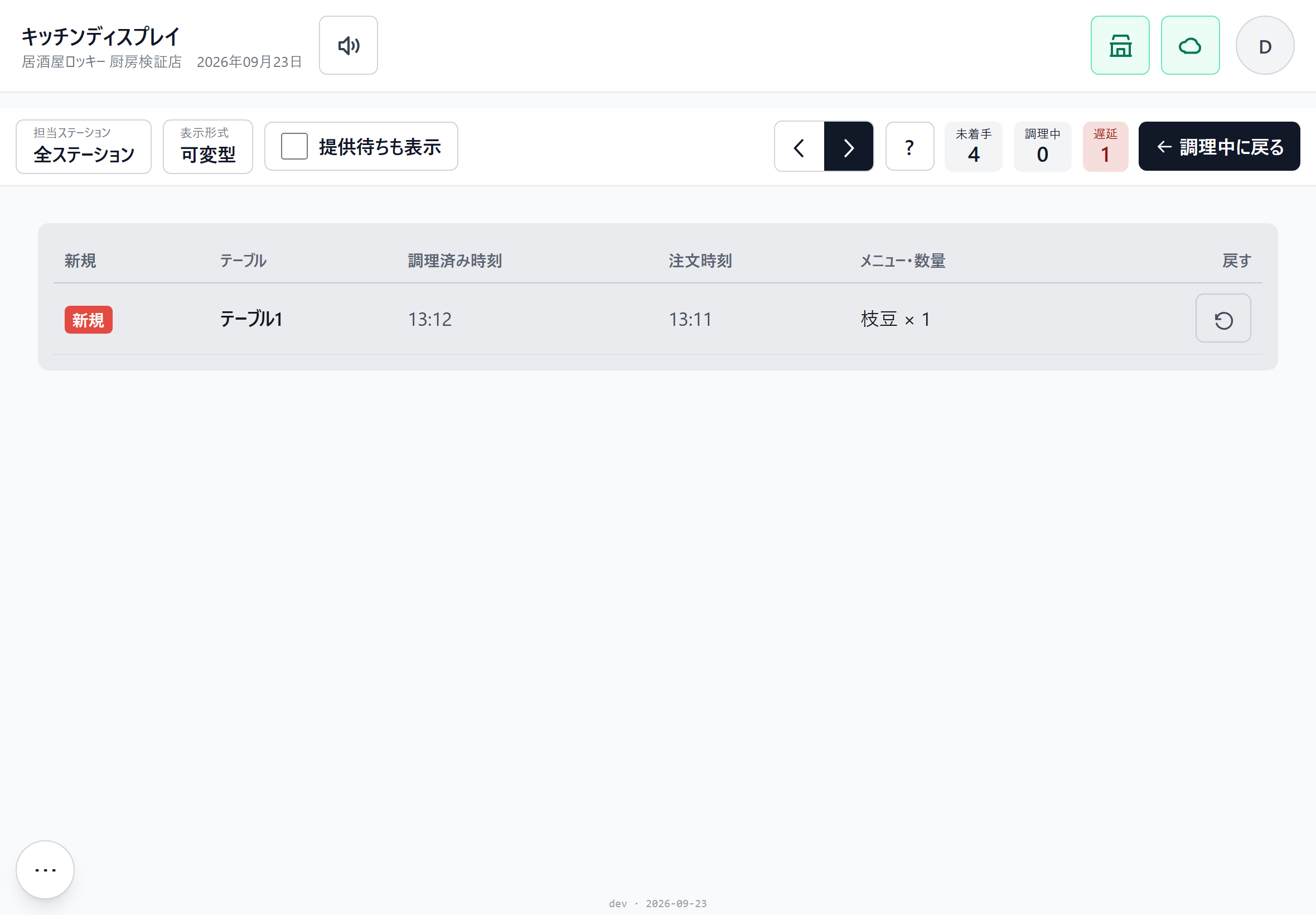Click 調理中に戻る button
This screenshot has width=1316, height=915.
(x=1219, y=146)
